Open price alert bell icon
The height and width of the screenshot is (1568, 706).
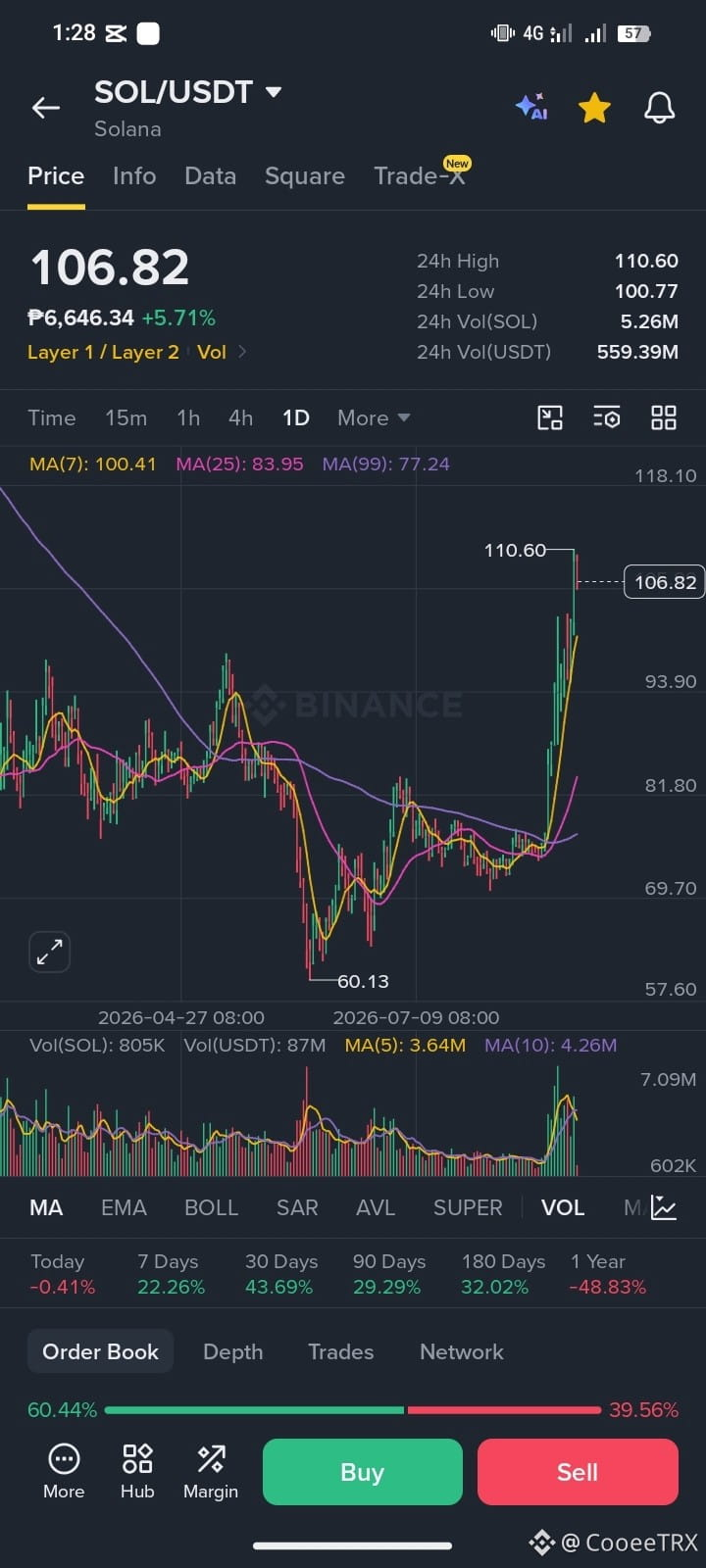tap(659, 108)
